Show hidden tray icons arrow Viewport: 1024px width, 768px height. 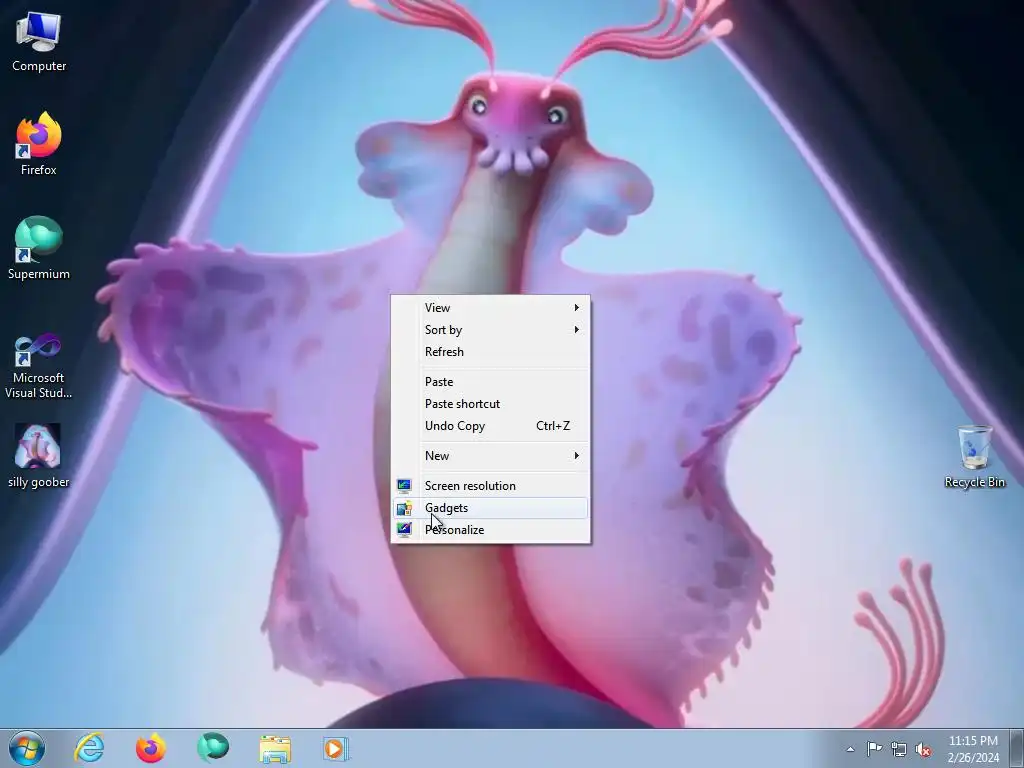pyautogui.click(x=850, y=749)
